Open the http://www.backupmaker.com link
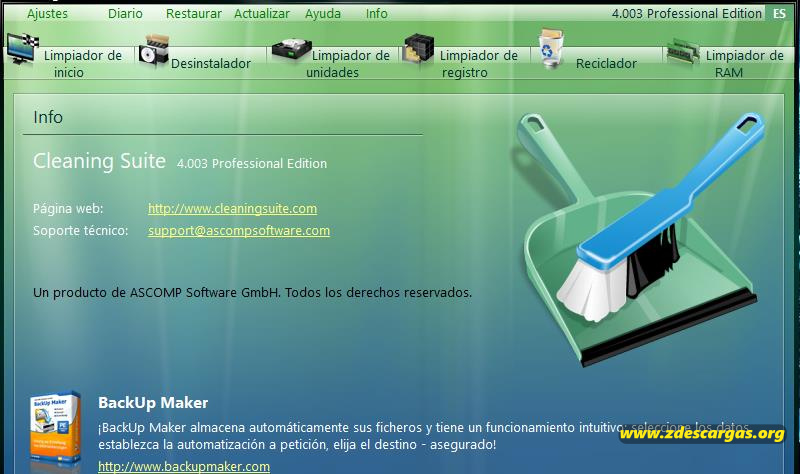 (x=184, y=466)
